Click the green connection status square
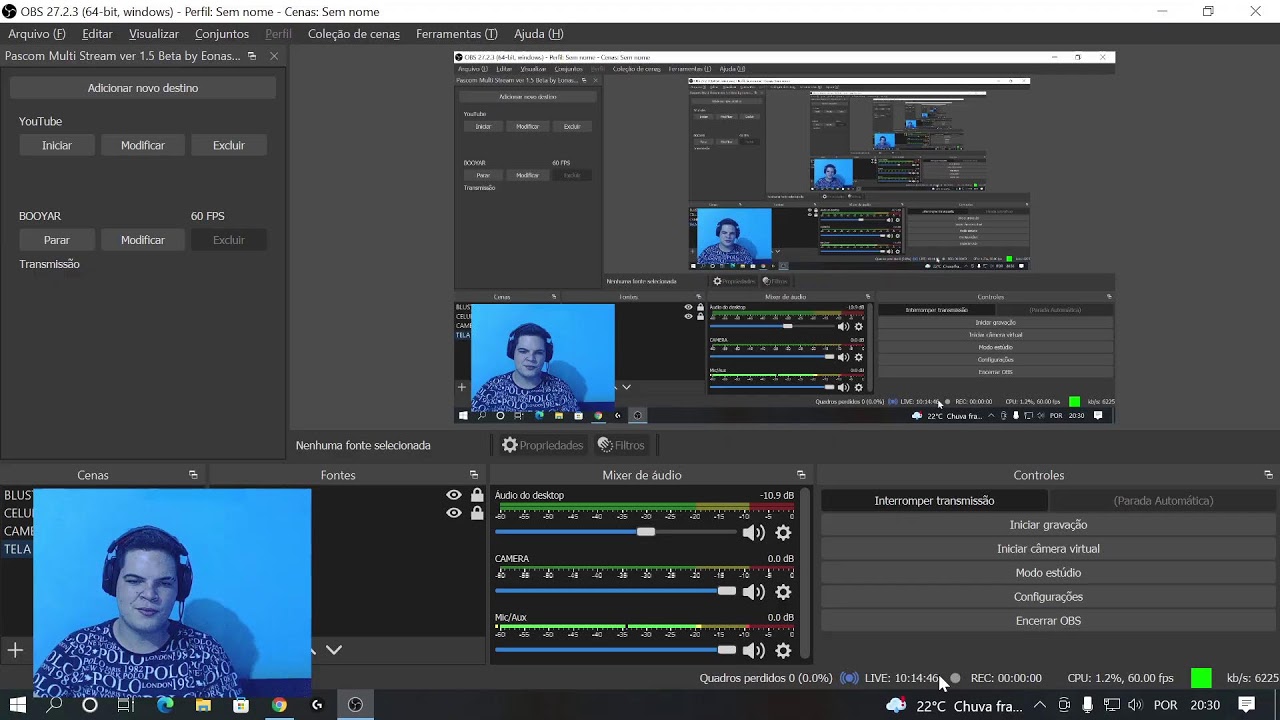1280x720 pixels. 1201,678
